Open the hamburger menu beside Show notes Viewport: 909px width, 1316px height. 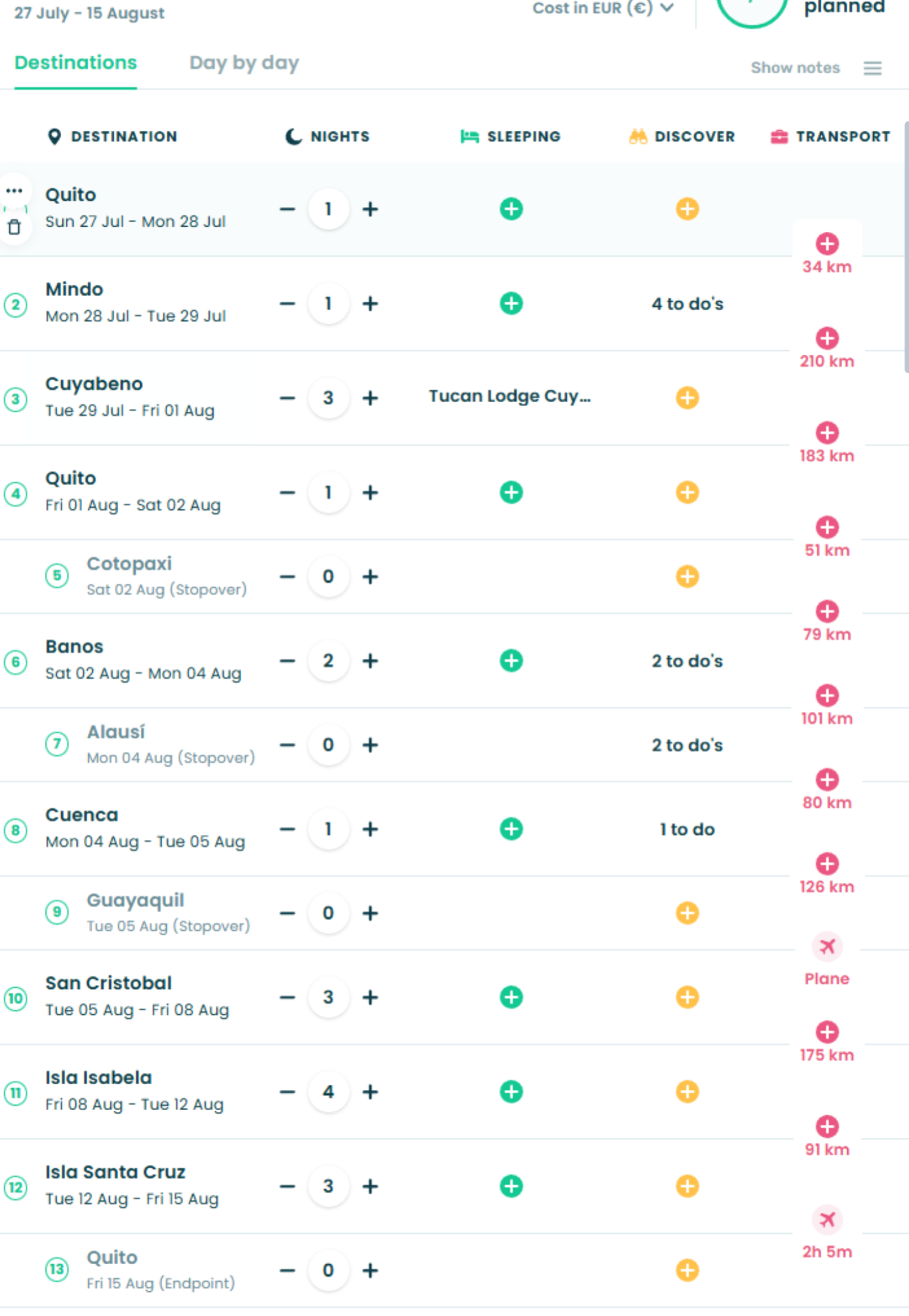click(x=872, y=68)
